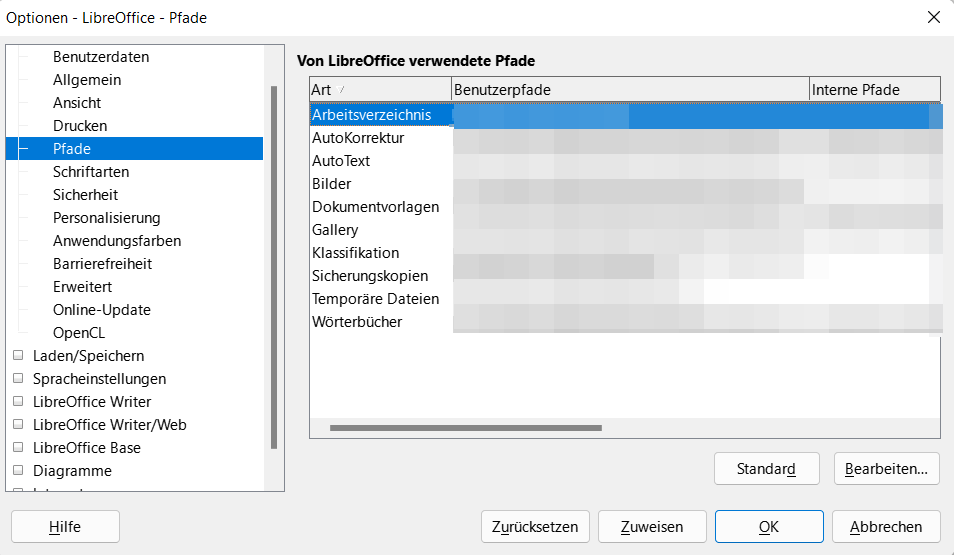
Task: Select the Laden/Speichern category label
Action: [x=88, y=356]
